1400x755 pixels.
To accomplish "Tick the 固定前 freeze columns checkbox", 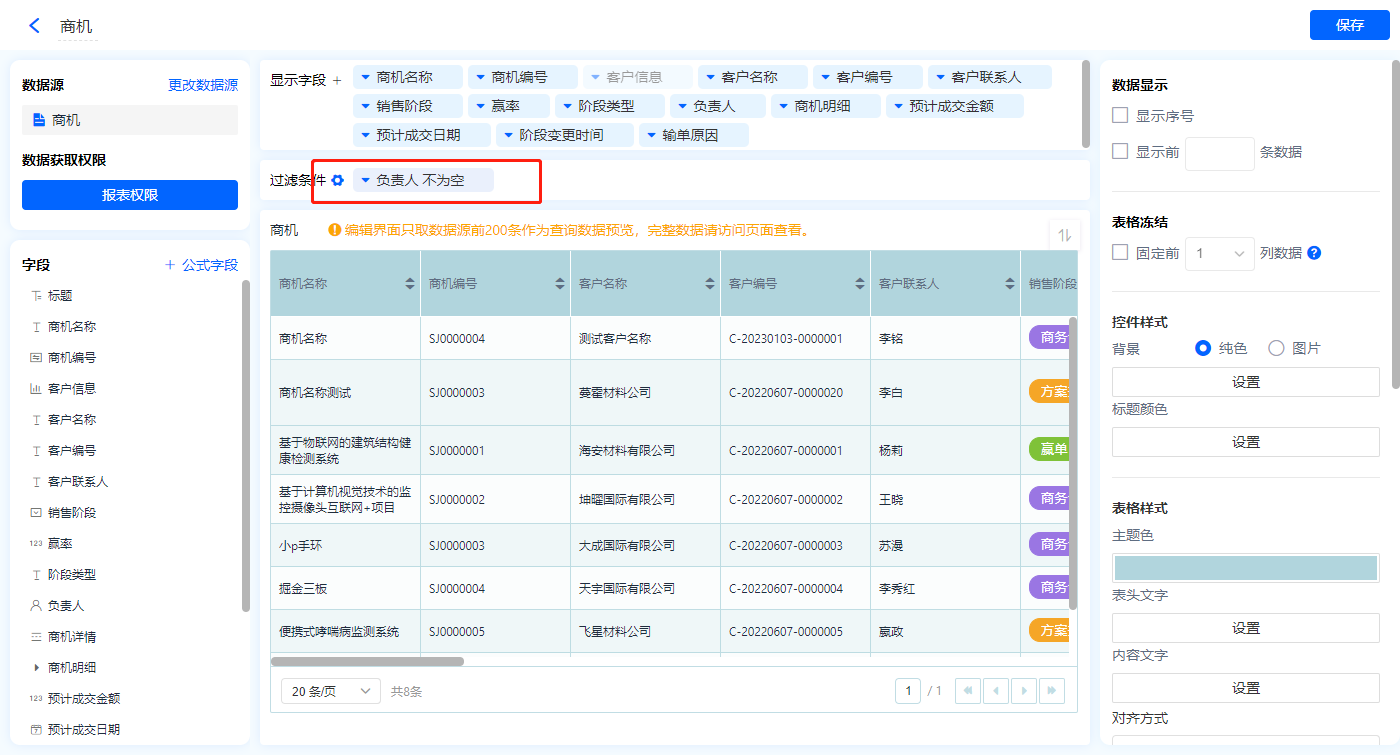I will click(x=1120, y=253).
